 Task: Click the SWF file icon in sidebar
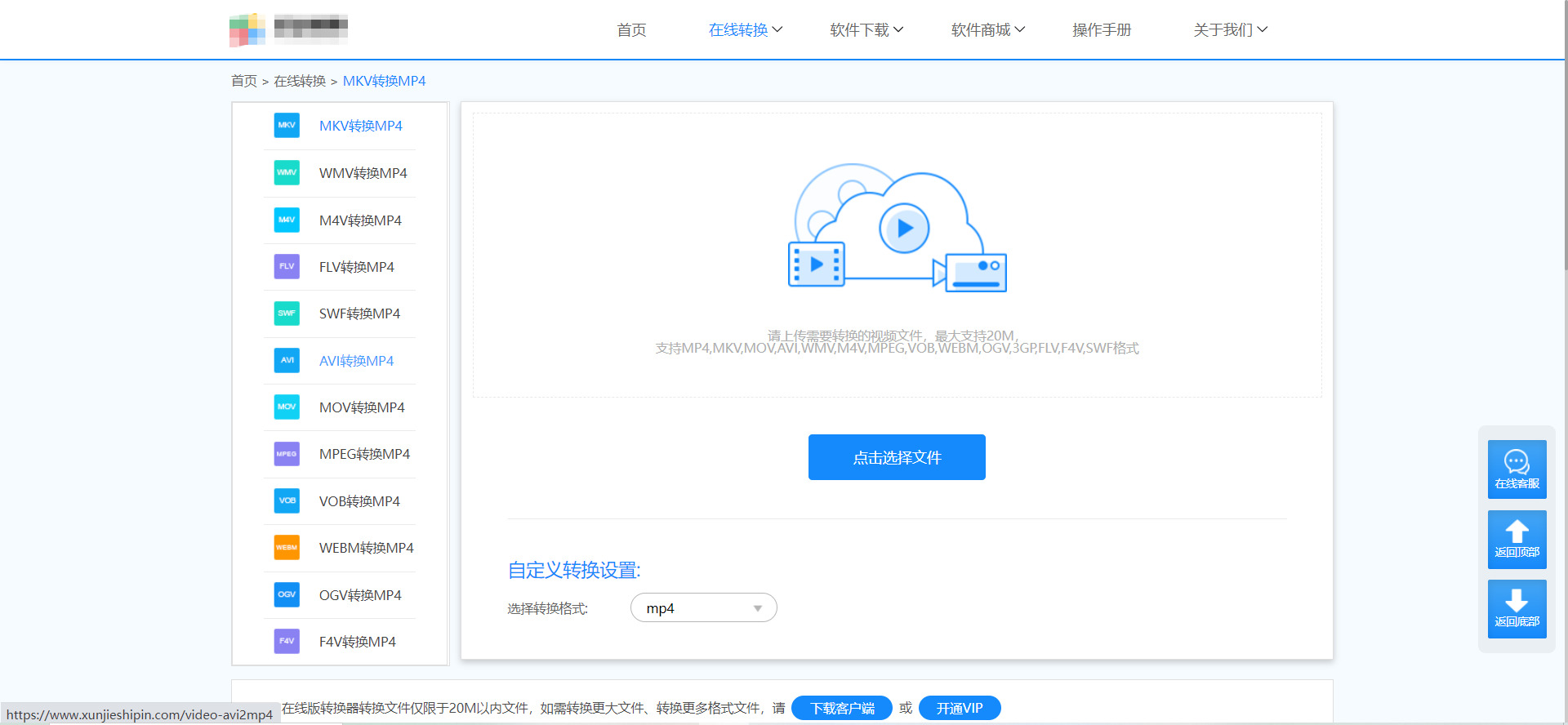click(287, 313)
